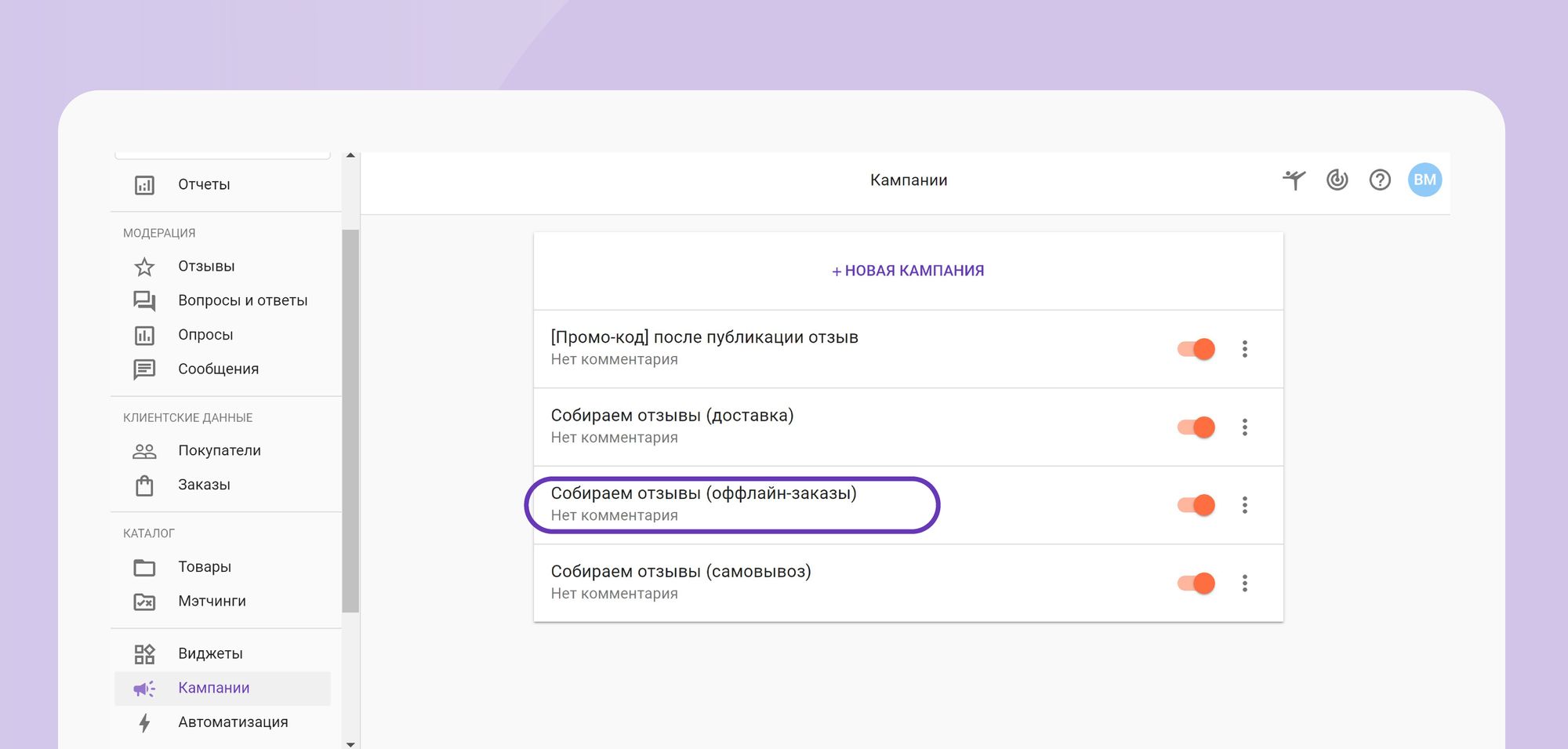
Task: Click the widgets grid icon for Виджеты
Action: [144, 654]
